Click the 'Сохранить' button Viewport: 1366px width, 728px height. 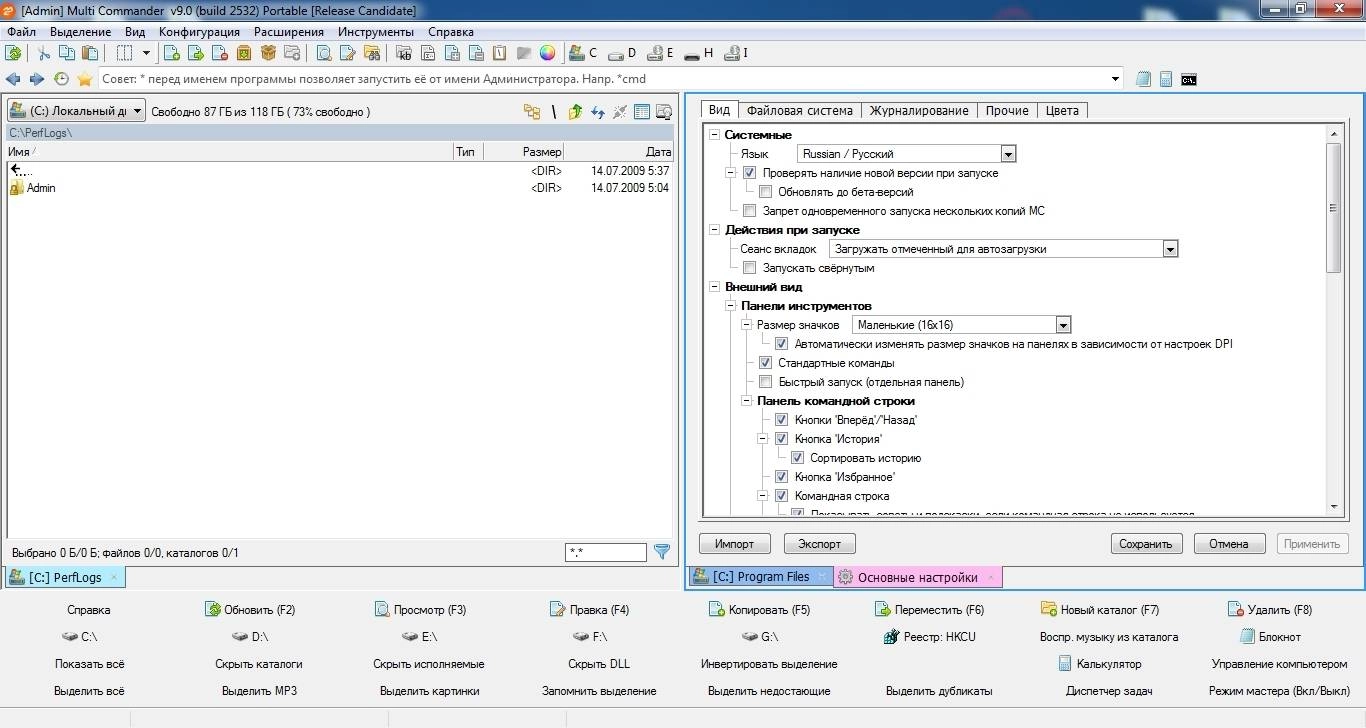1146,544
